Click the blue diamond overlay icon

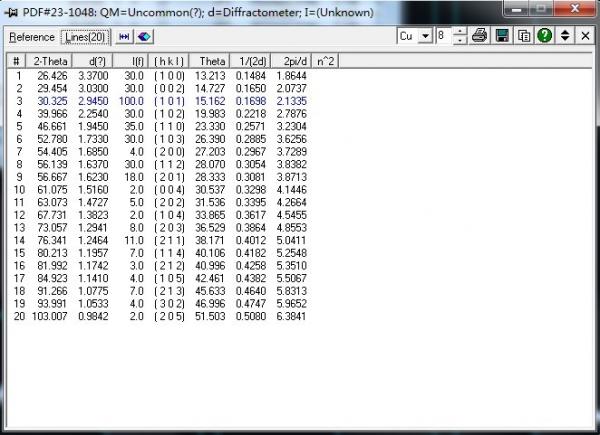[x=144, y=37]
